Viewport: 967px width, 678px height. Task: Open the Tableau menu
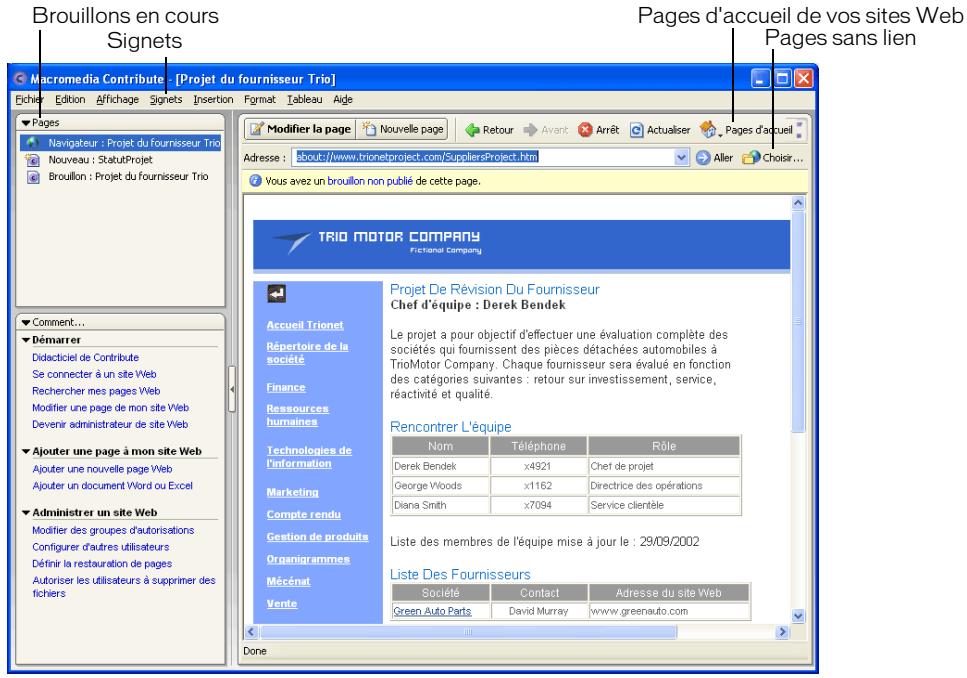coord(304,99)
